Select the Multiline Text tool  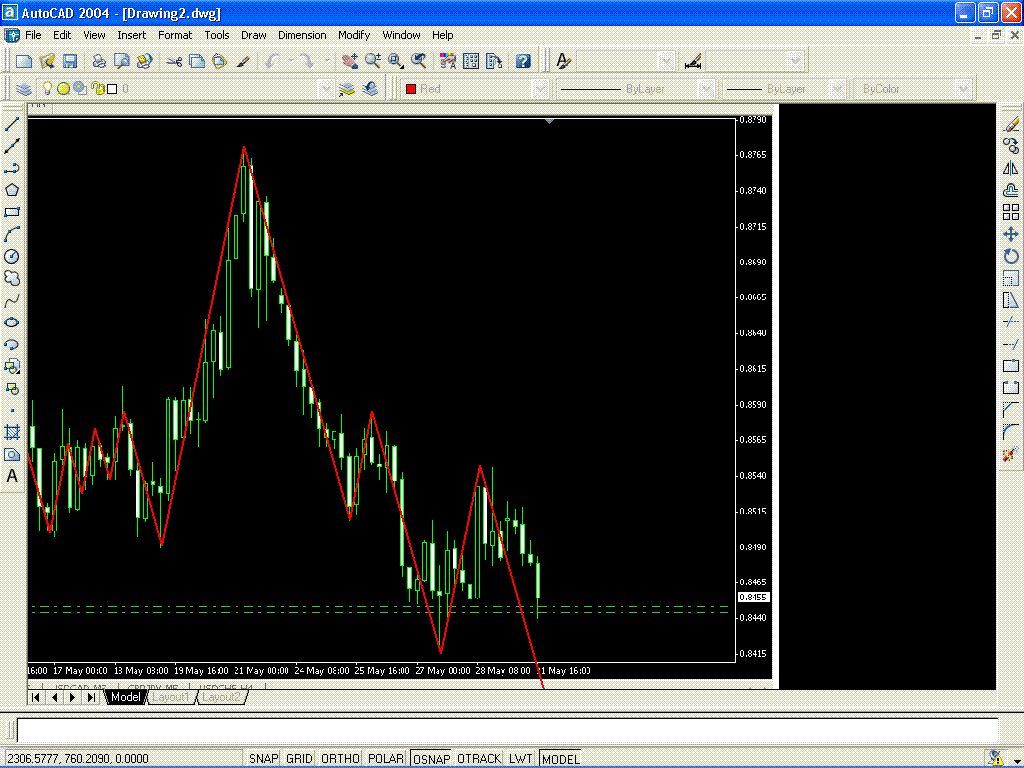point(13,476)
